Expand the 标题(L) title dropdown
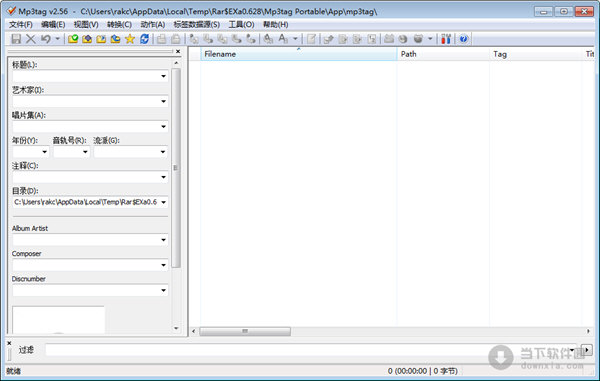This screenshot has height=381, width=600. (x=163, y=76)
